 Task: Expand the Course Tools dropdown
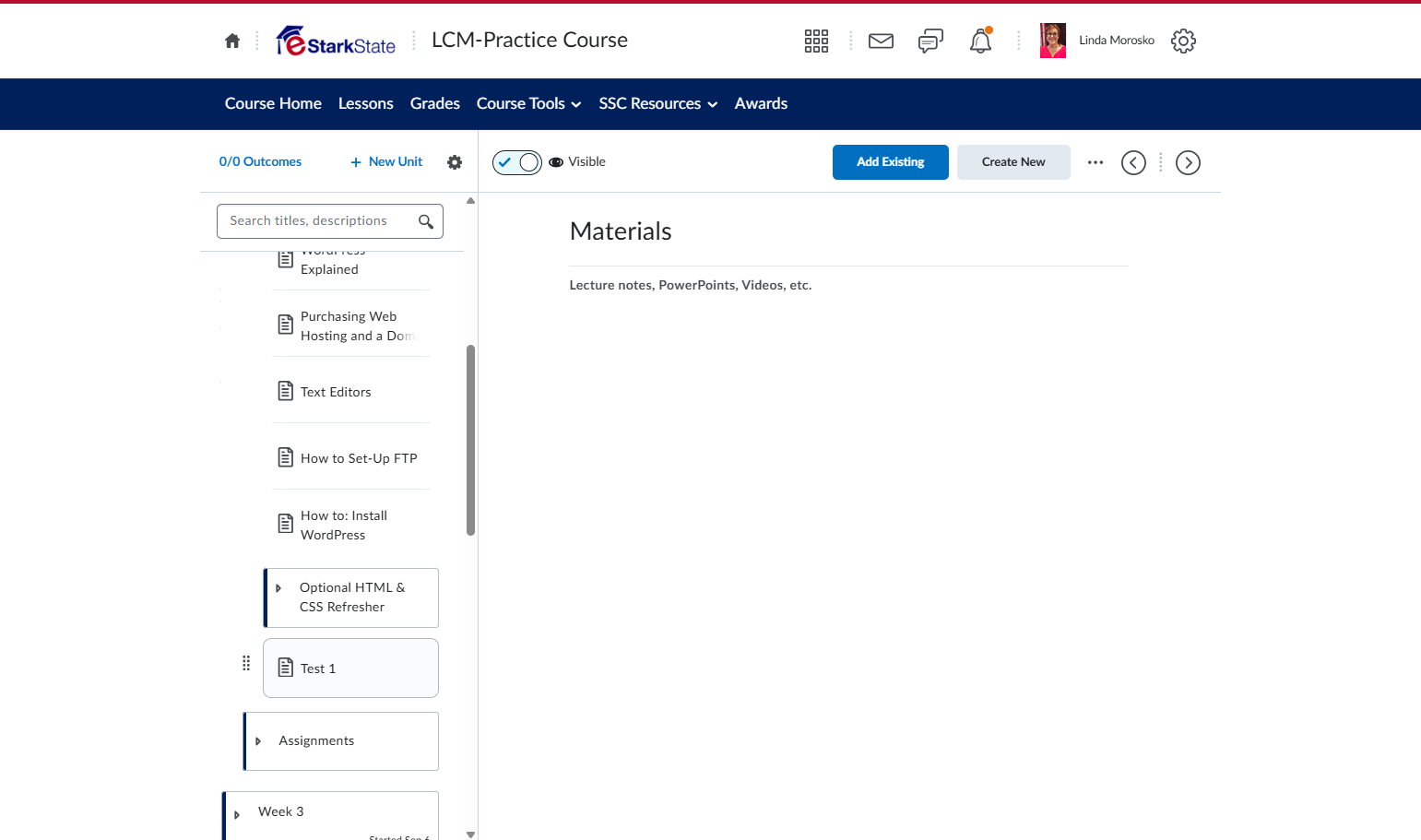click(529, 104)
